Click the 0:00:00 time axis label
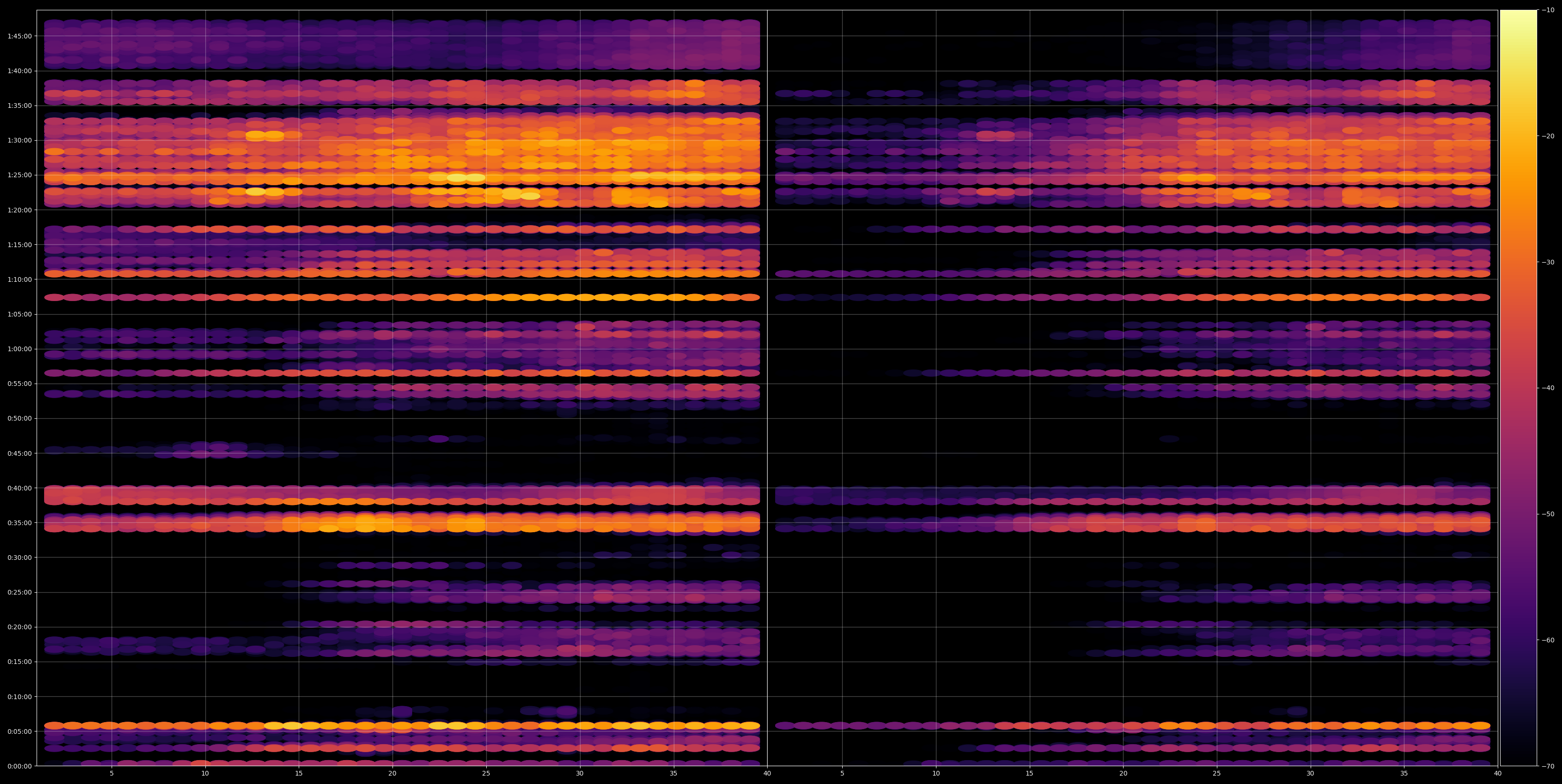This screenshot has width=1562, height=784. tap(19, 766)
